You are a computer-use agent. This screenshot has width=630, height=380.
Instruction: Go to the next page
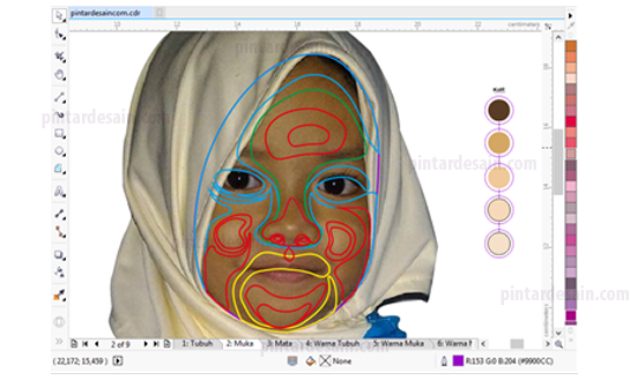[145, 344]
